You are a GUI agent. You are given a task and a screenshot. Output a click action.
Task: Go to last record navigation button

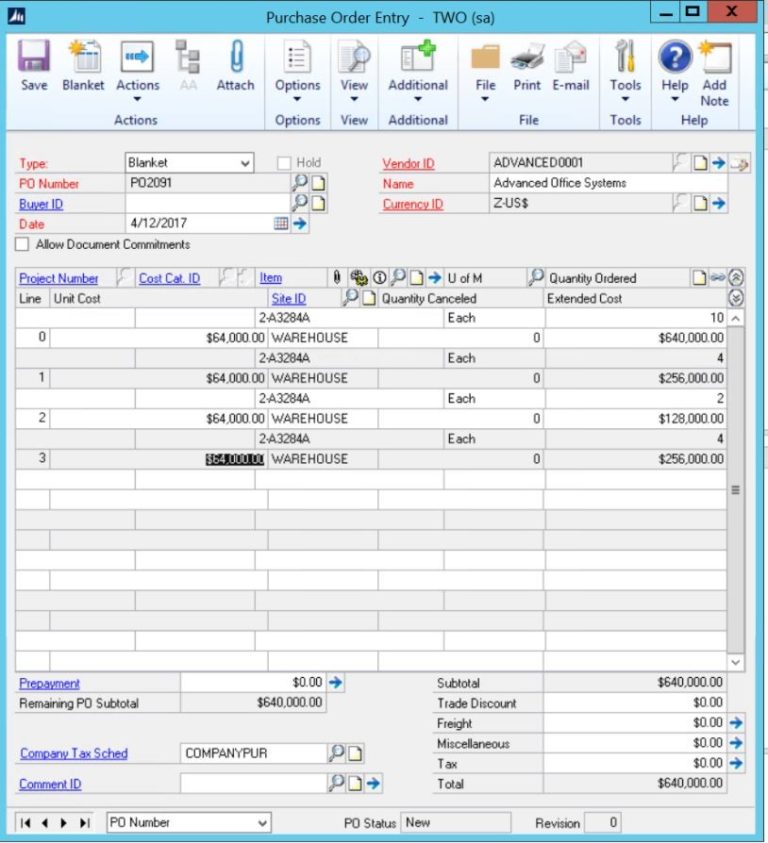click(x=84, y=823)
